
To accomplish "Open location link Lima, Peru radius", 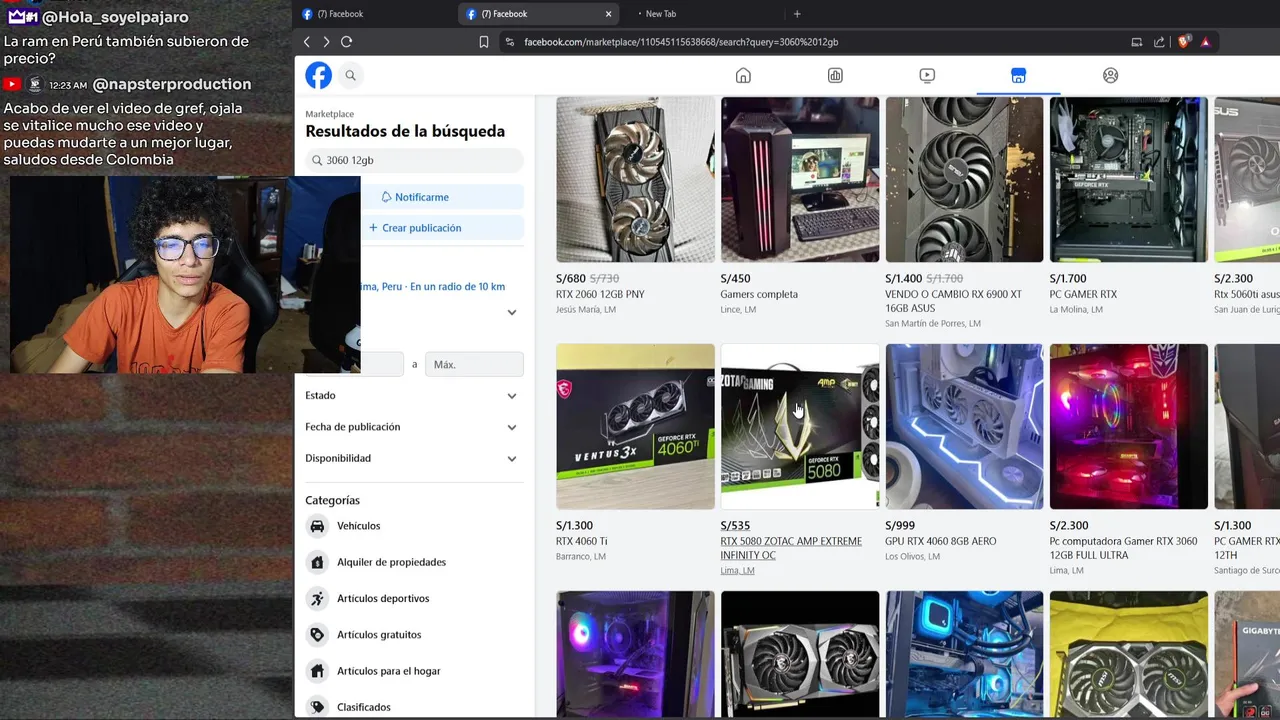I will (433, 286).
